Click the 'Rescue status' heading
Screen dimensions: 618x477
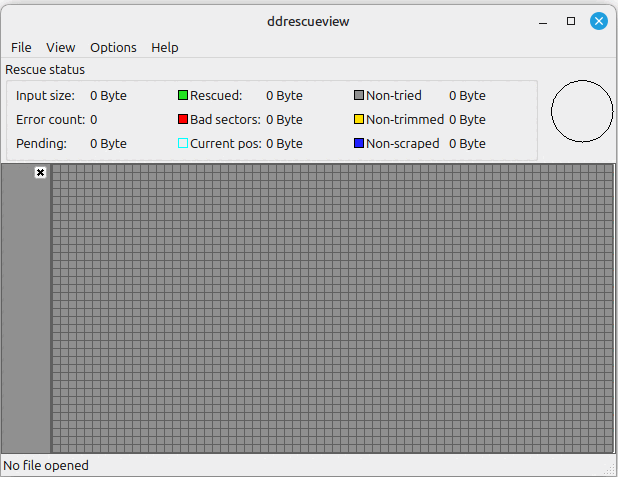[x=45, y=70]
